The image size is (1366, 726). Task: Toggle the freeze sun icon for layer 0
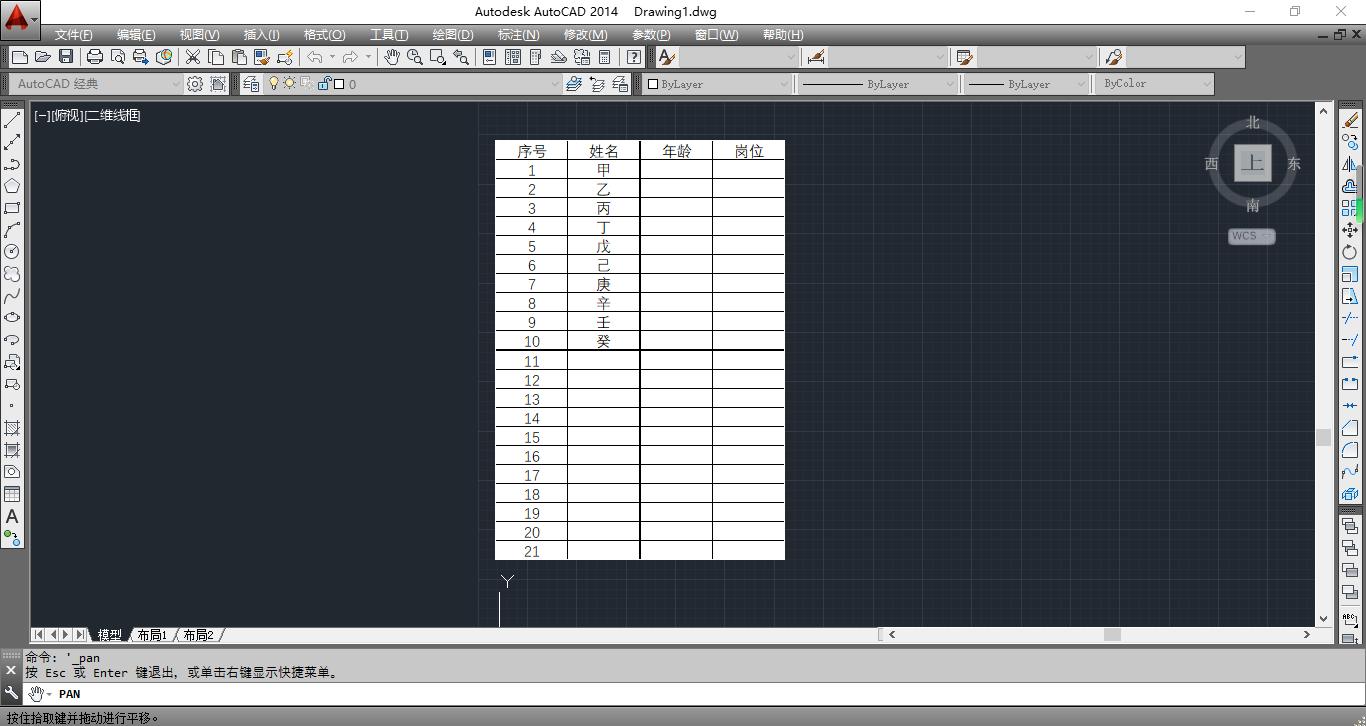click(289, 83)
